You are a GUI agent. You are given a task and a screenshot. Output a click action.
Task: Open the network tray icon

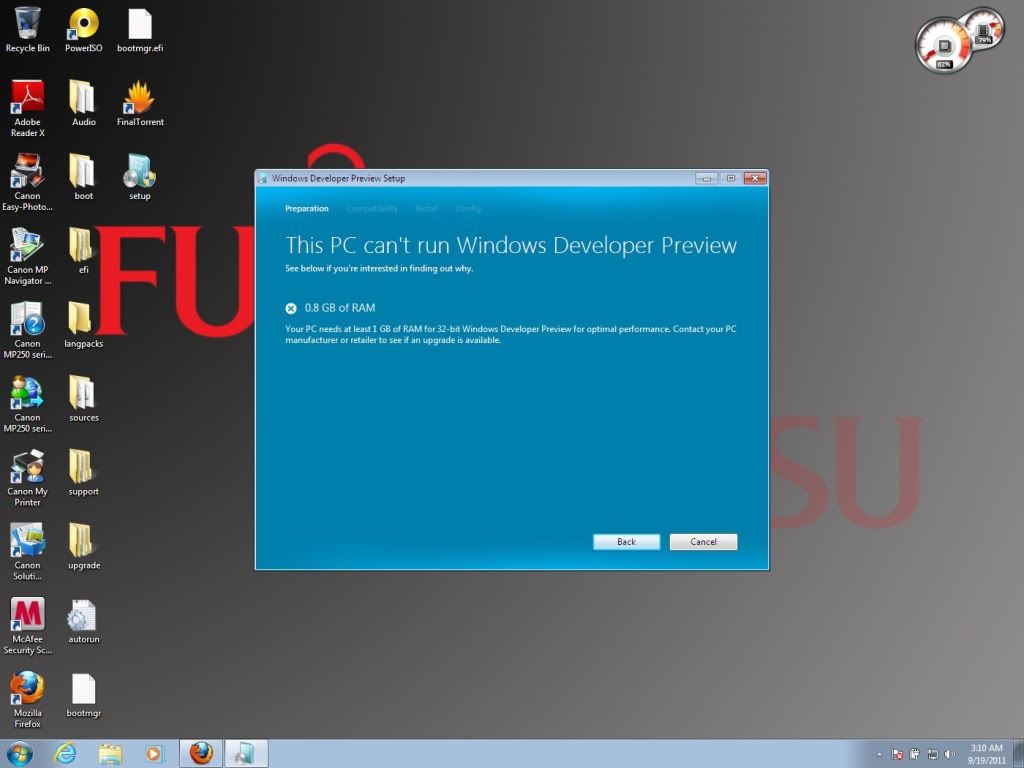tap(933, 754)
